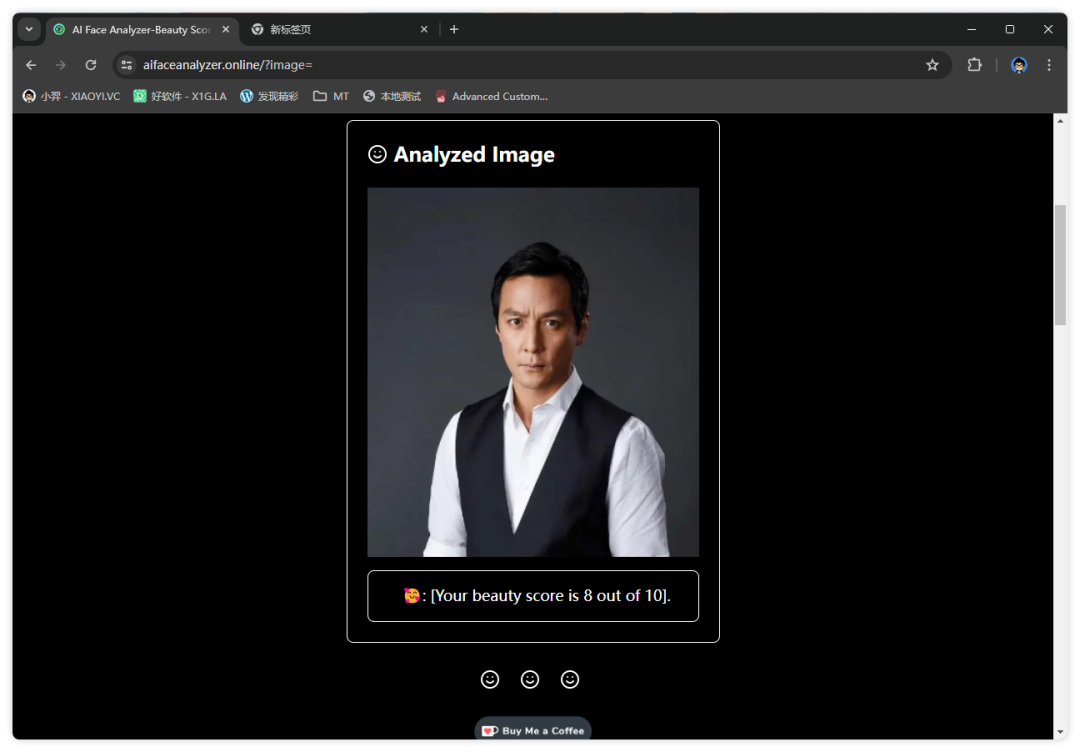Minimize the Chrome window
Screen dimensions: 1080x752
[x=971, y=30]
